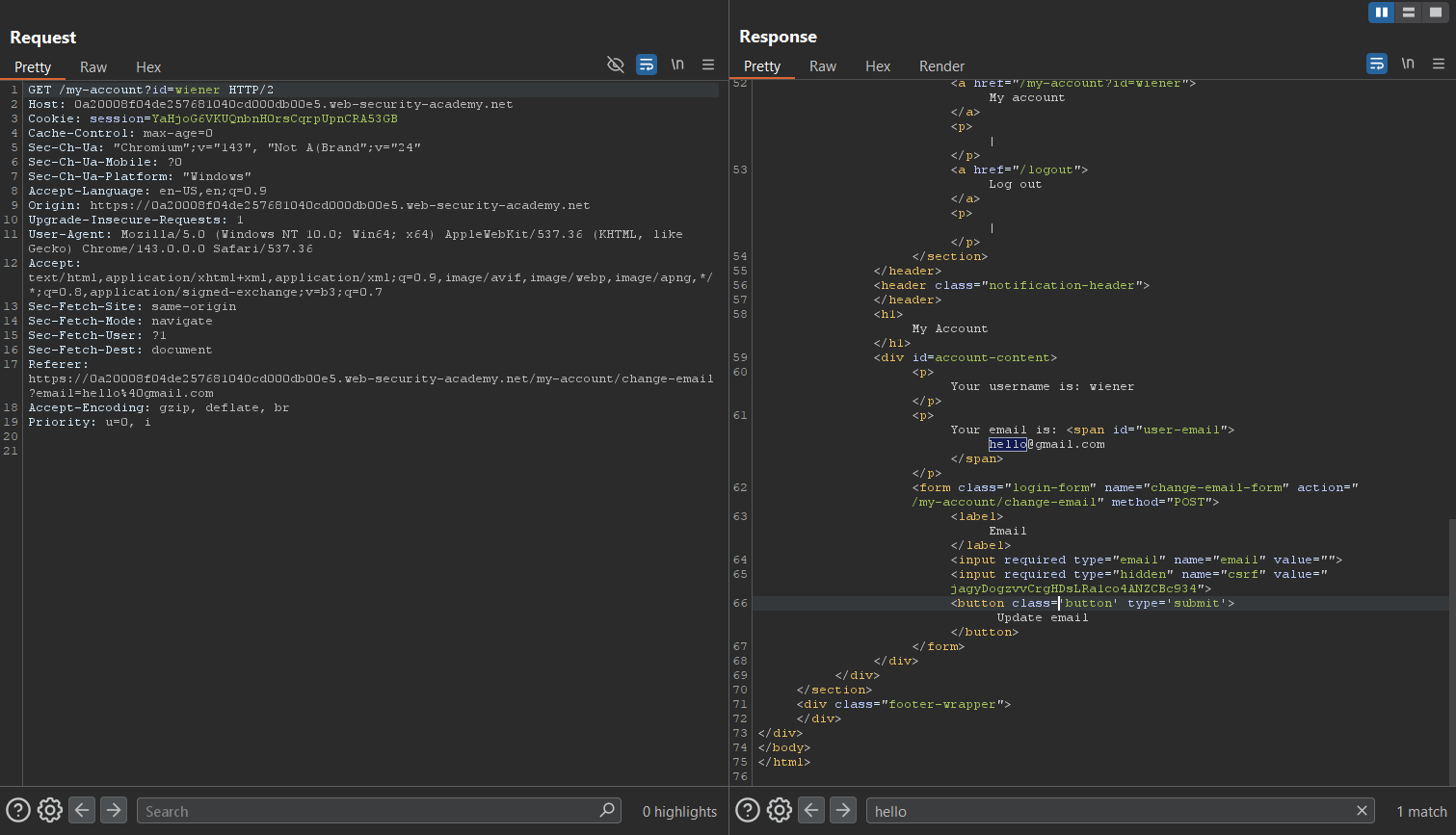
Task: Click the Accept-Encoding header line
Action: pos(159,407)
